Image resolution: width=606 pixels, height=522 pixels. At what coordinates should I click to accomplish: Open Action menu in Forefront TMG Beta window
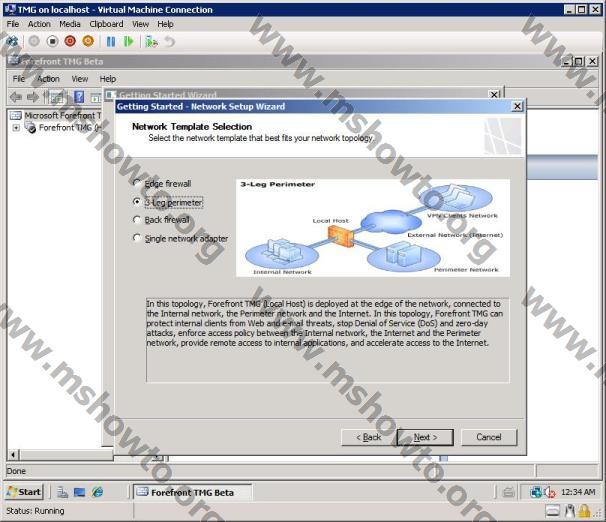point(48,79)
